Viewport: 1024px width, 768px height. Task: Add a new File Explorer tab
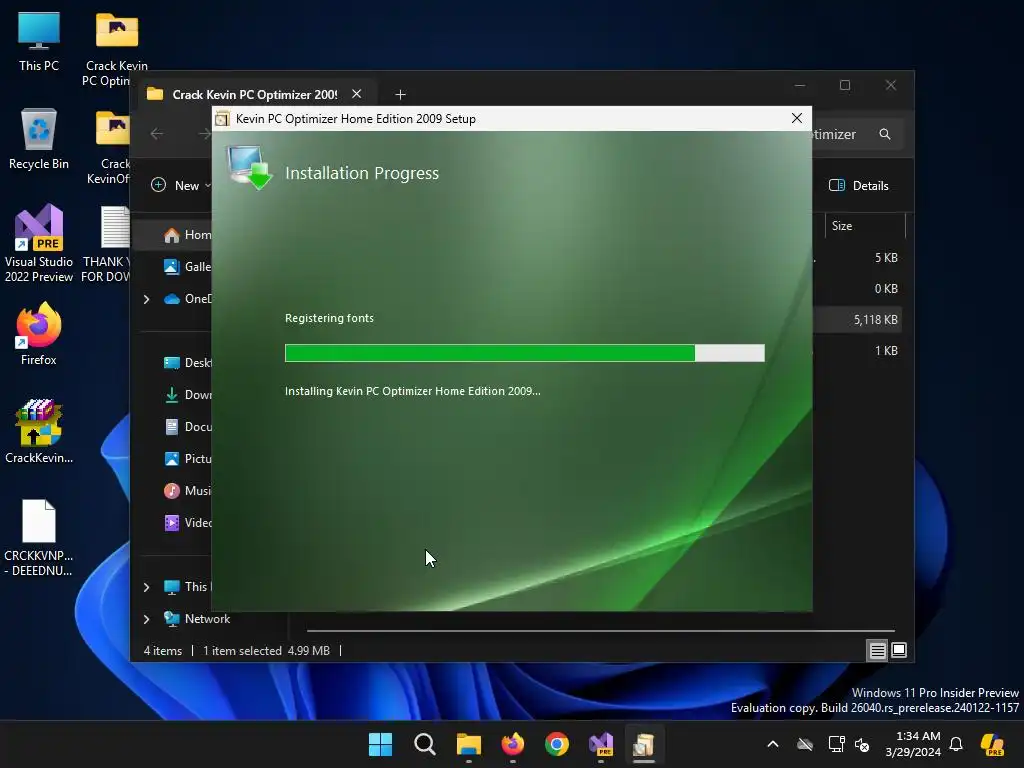[400, 95]
